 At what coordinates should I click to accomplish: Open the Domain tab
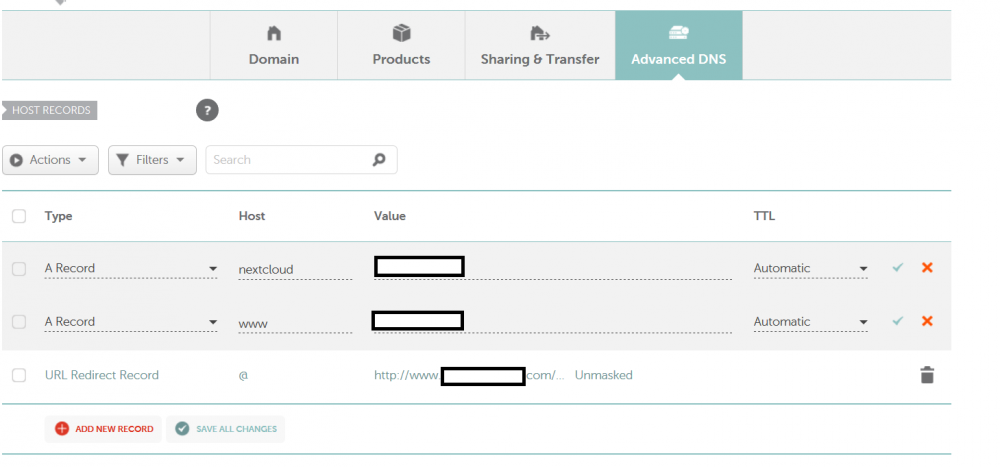click(274, 45)
